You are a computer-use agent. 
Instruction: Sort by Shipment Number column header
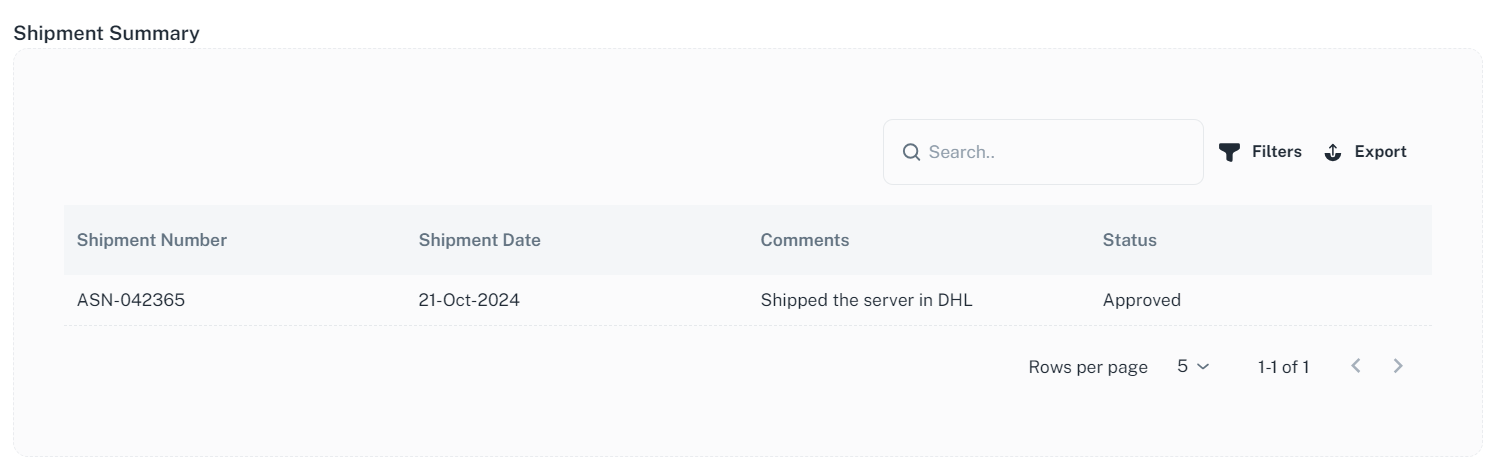click(152, 240)
